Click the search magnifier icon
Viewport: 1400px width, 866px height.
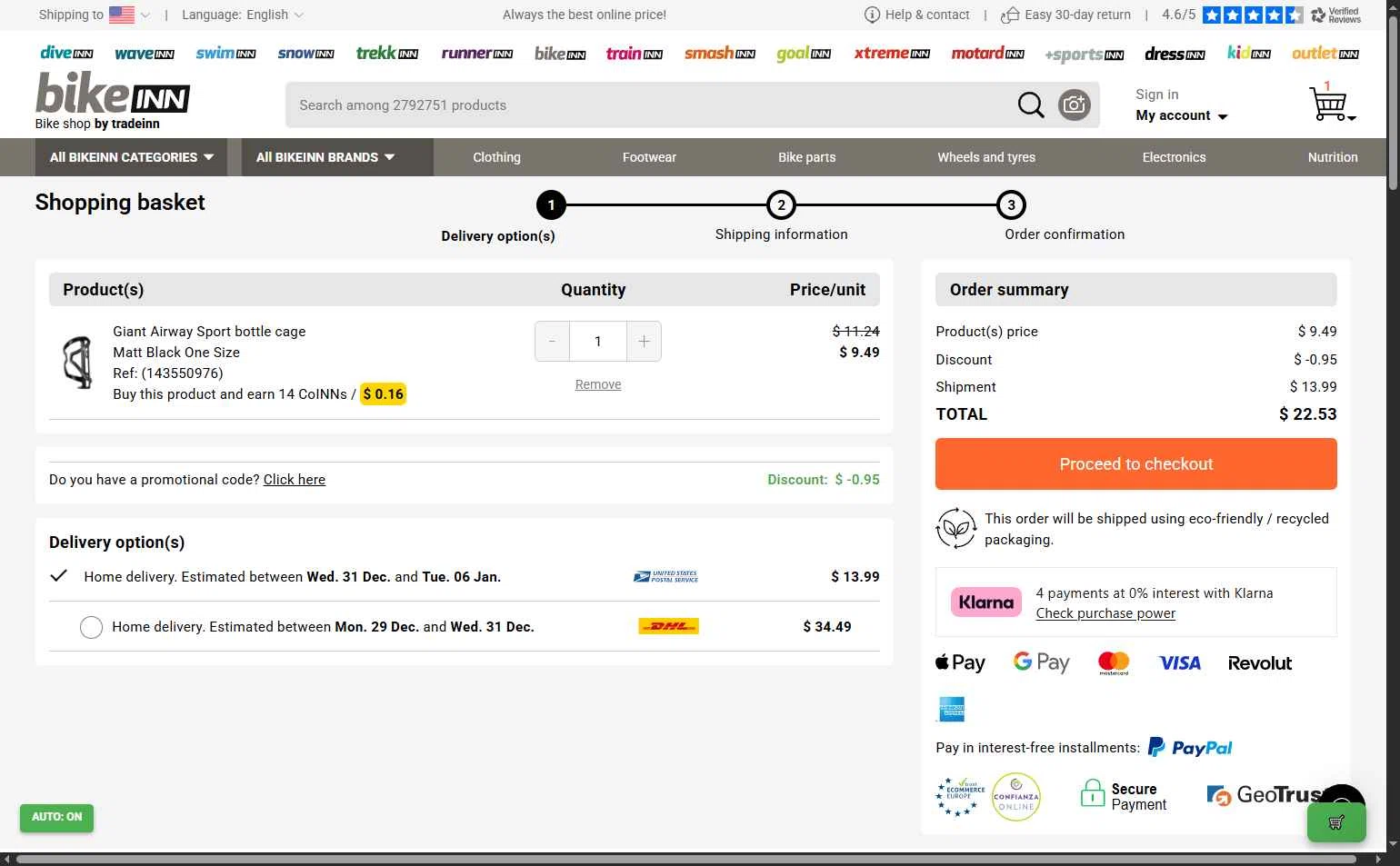click(1030, 105)
